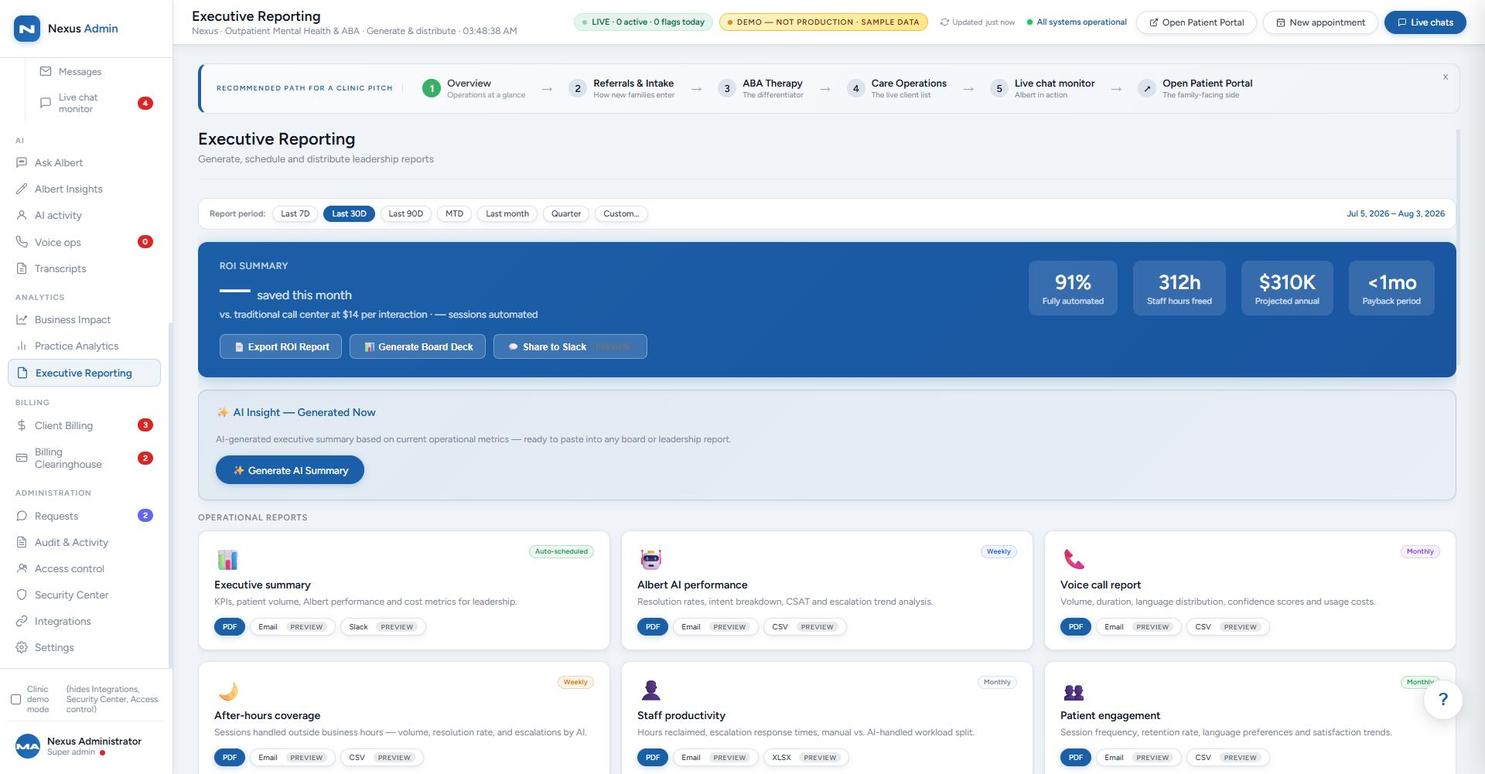Viewport: 1485px width, 774px height.
Task: Open the help question-mark button
Action: (1443, 700)
